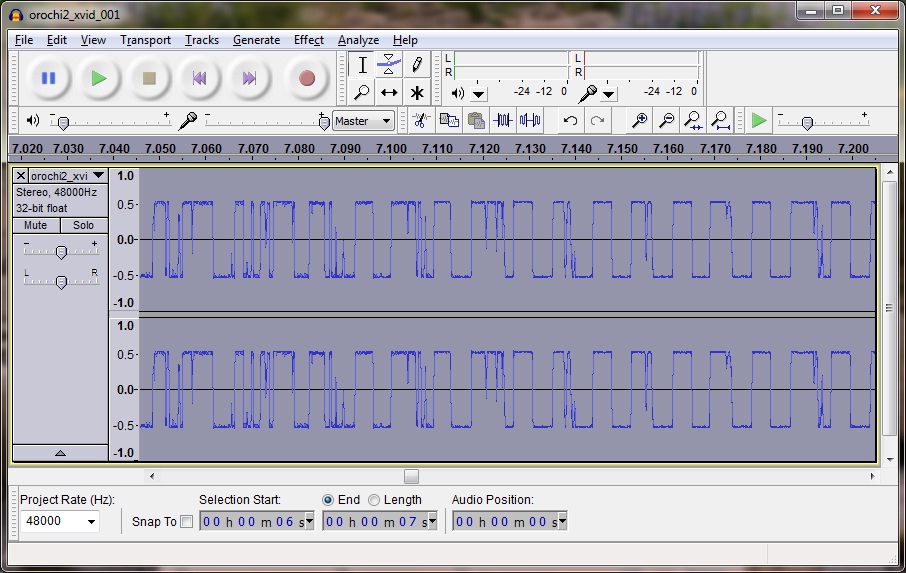Image resolution: width=906 pixels, height=573 pixels.
Task: Click the horizontal scrollbar thumb
Action: tap(411, 477)
